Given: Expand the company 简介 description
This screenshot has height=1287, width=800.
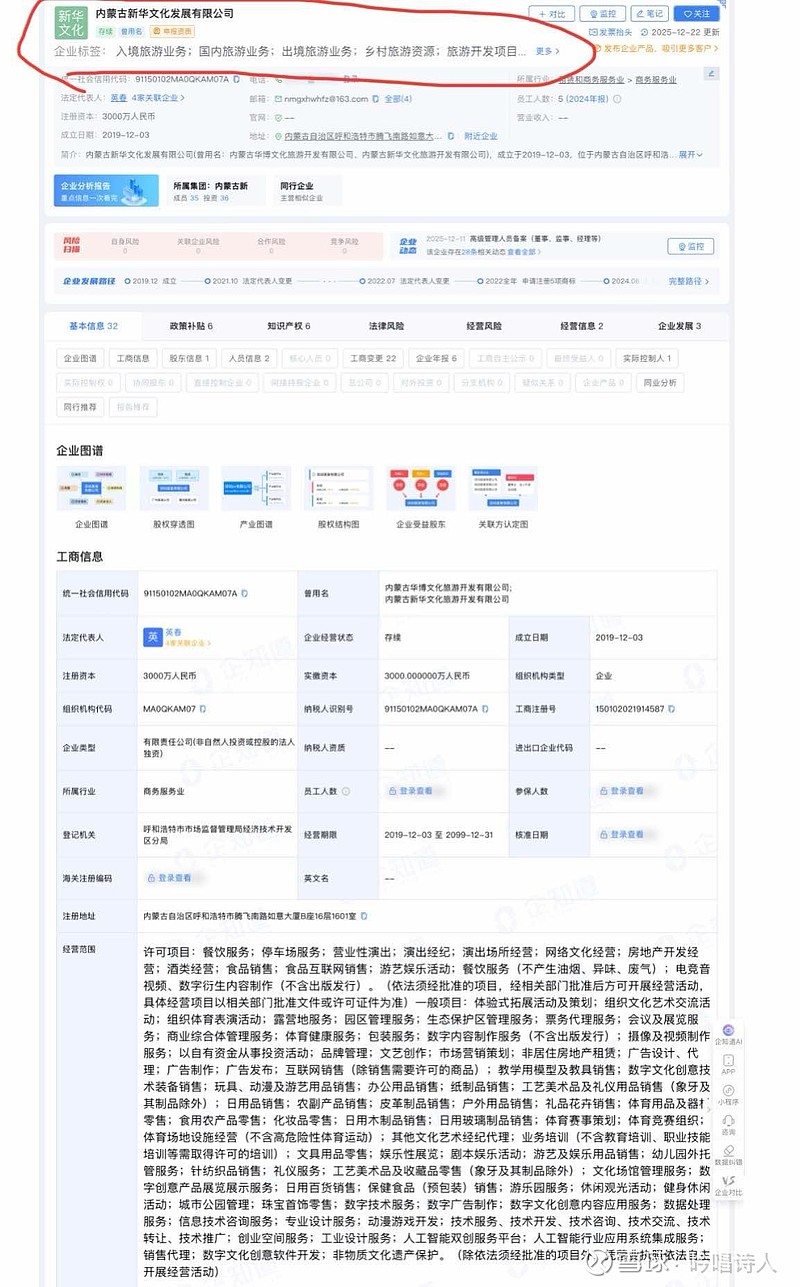Looking at the screenshot, I should pos(690,155).
